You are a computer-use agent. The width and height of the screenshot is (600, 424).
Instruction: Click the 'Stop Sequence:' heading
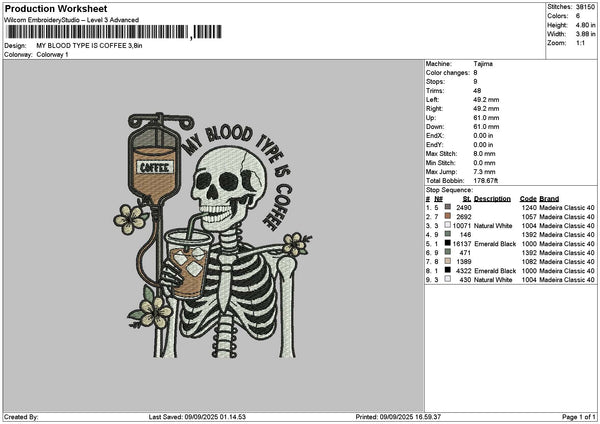[x=449, y=190]
